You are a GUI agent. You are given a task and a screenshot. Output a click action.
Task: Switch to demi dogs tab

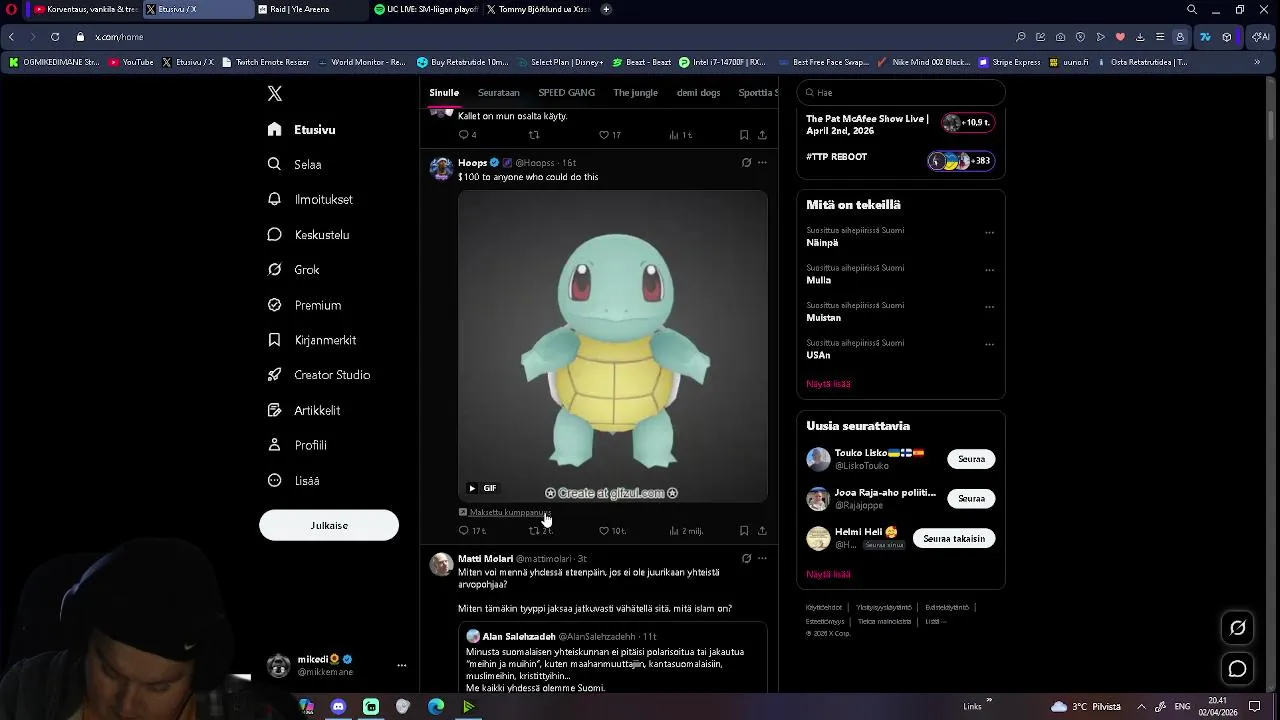point(698,93)
